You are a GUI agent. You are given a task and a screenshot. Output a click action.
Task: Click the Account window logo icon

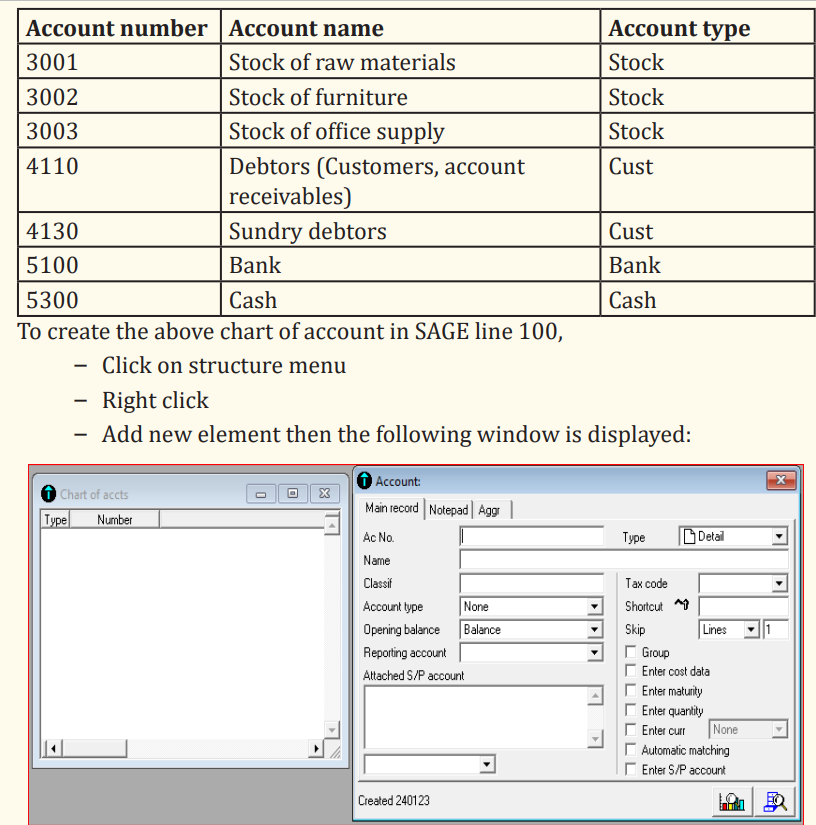click(x=364, y=480)
